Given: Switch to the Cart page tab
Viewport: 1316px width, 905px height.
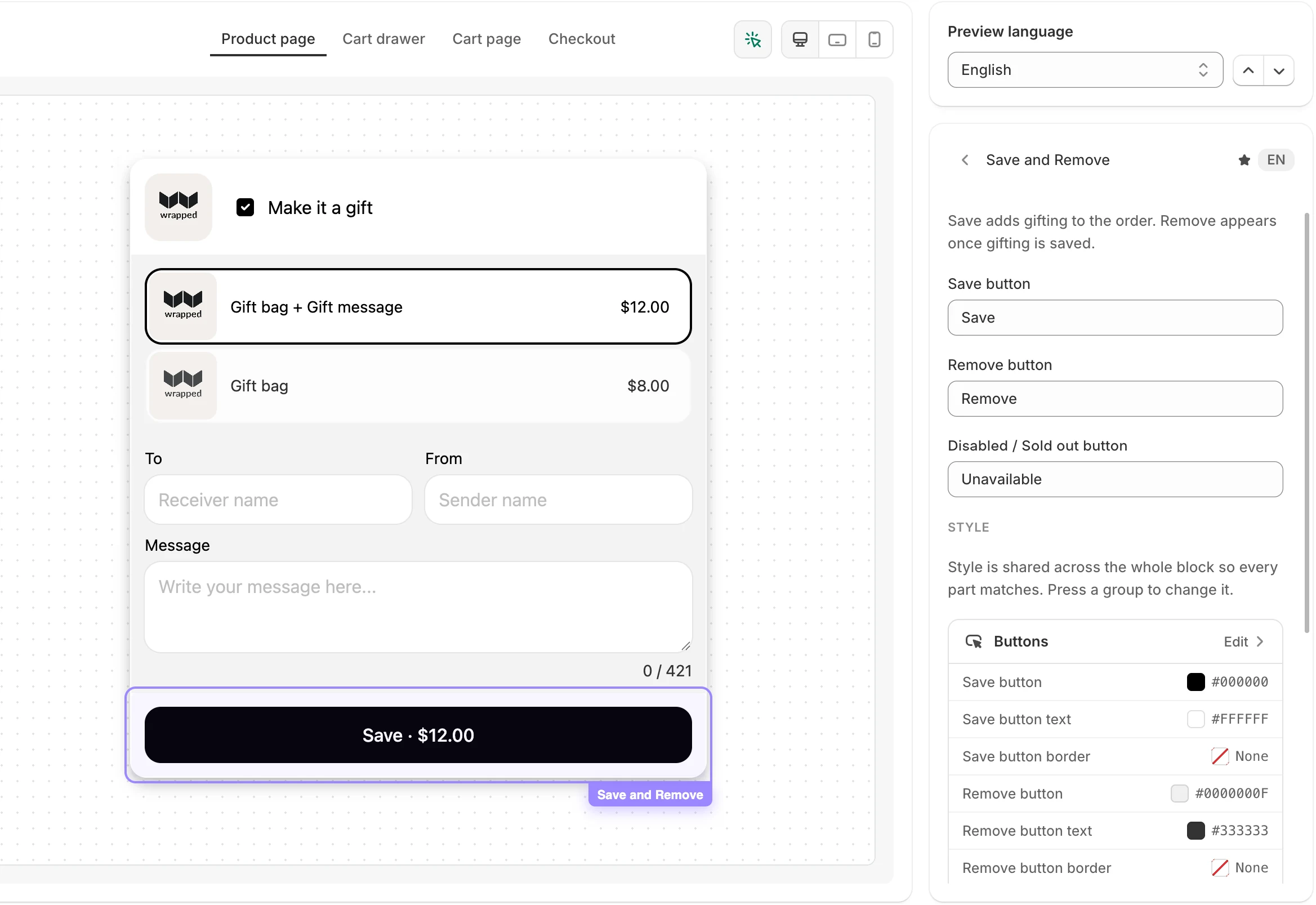Looking at the screenshot, I should pos(487,39).
